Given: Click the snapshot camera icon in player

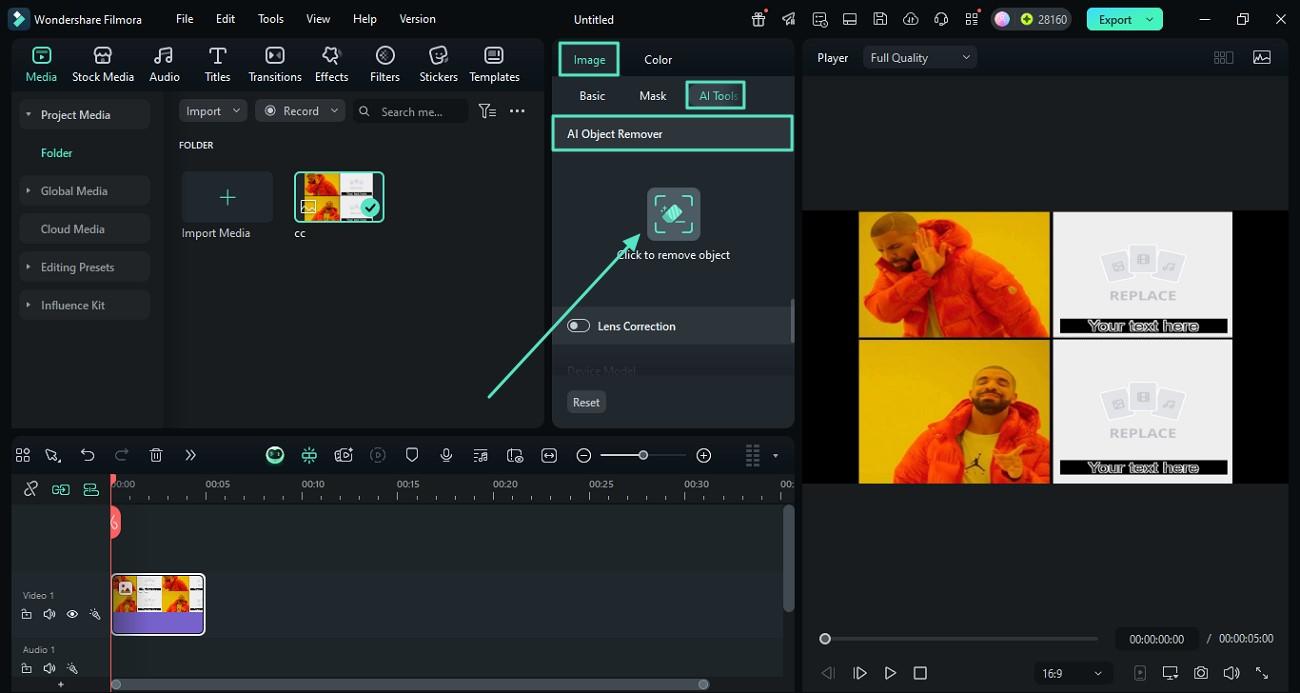Looking at the screenshot, I should (1200, 673).
